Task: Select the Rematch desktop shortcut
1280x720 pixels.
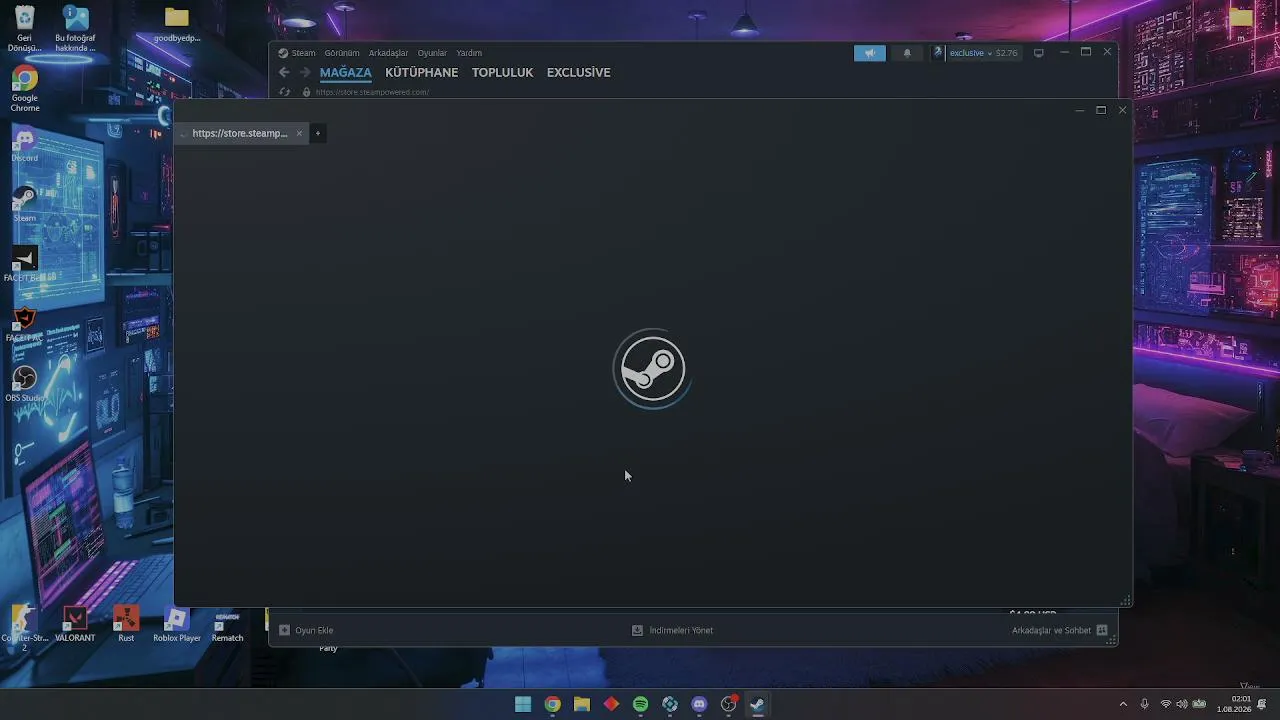Action: click(227, 625)
